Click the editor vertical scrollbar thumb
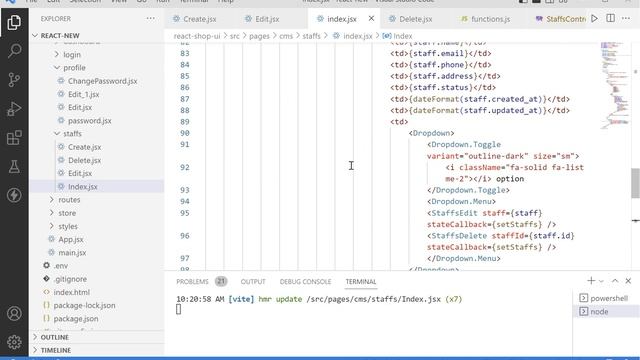Image resolution: width=640 pixels, height=360 pixels. point(636,182)
